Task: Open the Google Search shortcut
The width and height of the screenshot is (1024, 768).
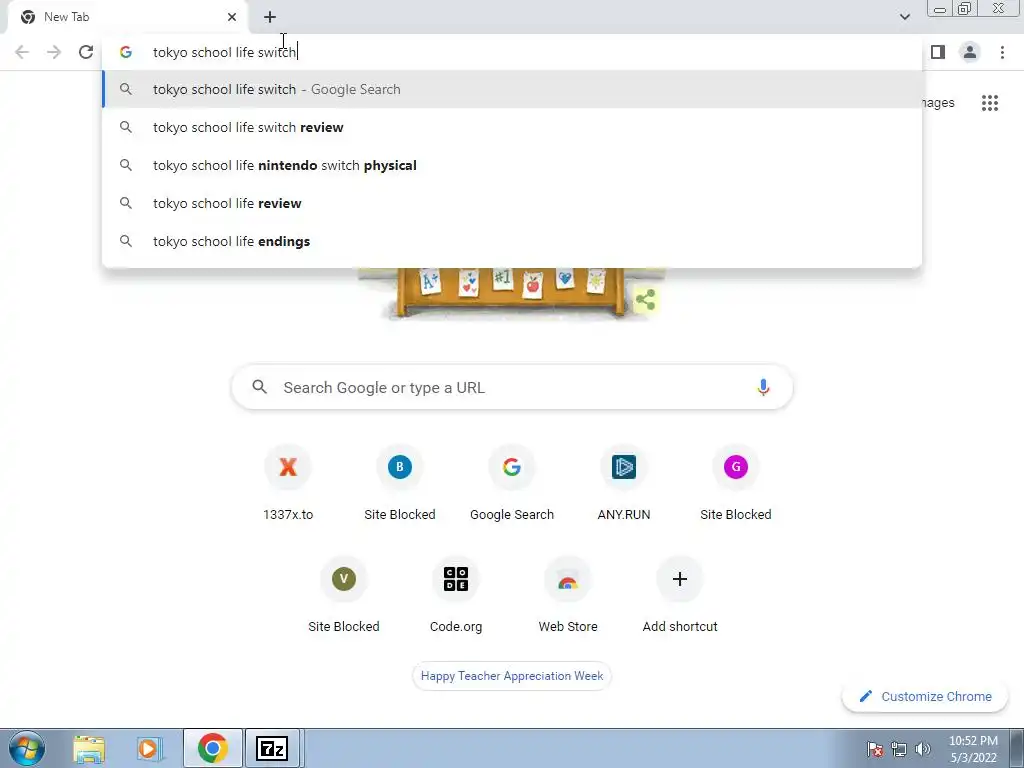Action: pos(512,483)
